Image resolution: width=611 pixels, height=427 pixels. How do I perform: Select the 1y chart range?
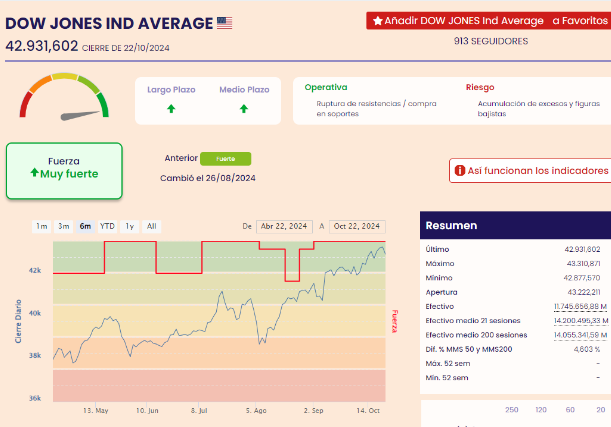130,226
